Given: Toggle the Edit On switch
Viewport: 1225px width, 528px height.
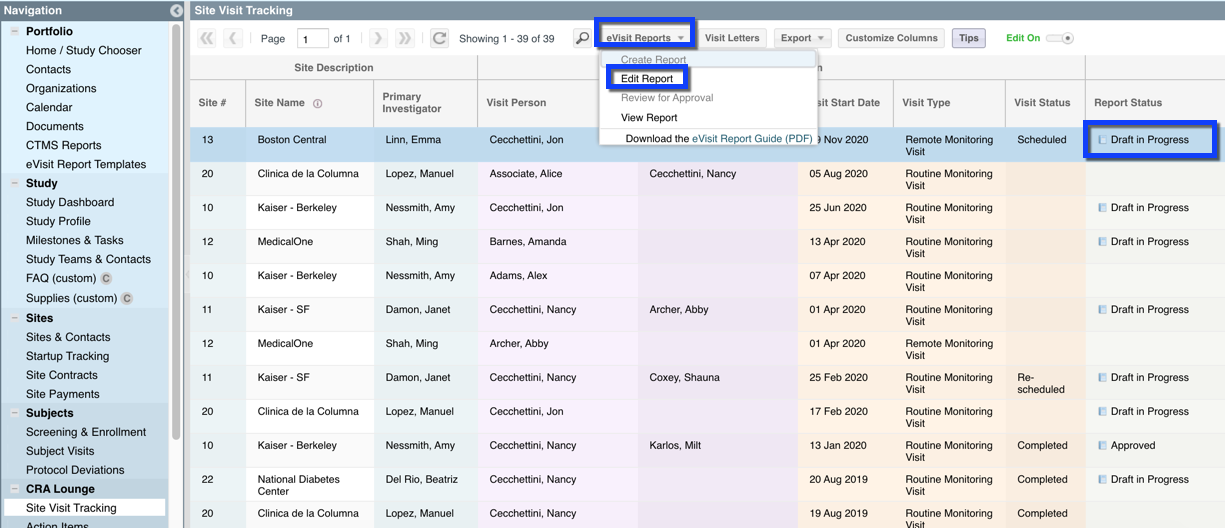Looking at the screenshot, I should 1059,39.
